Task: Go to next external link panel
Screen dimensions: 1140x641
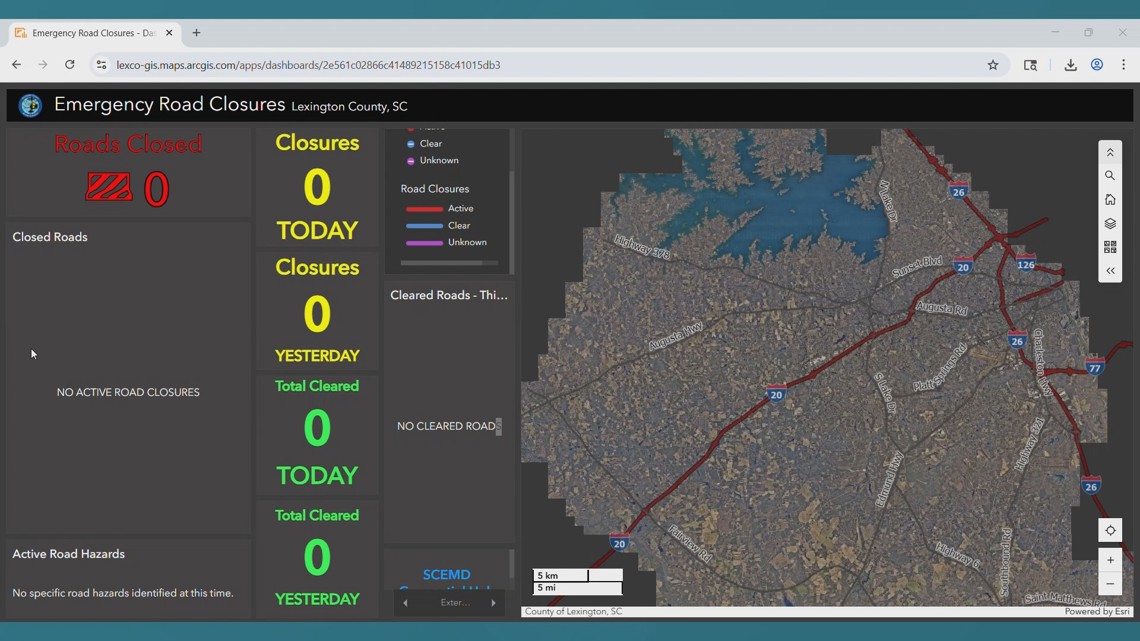Action: [x=493, y=603]
